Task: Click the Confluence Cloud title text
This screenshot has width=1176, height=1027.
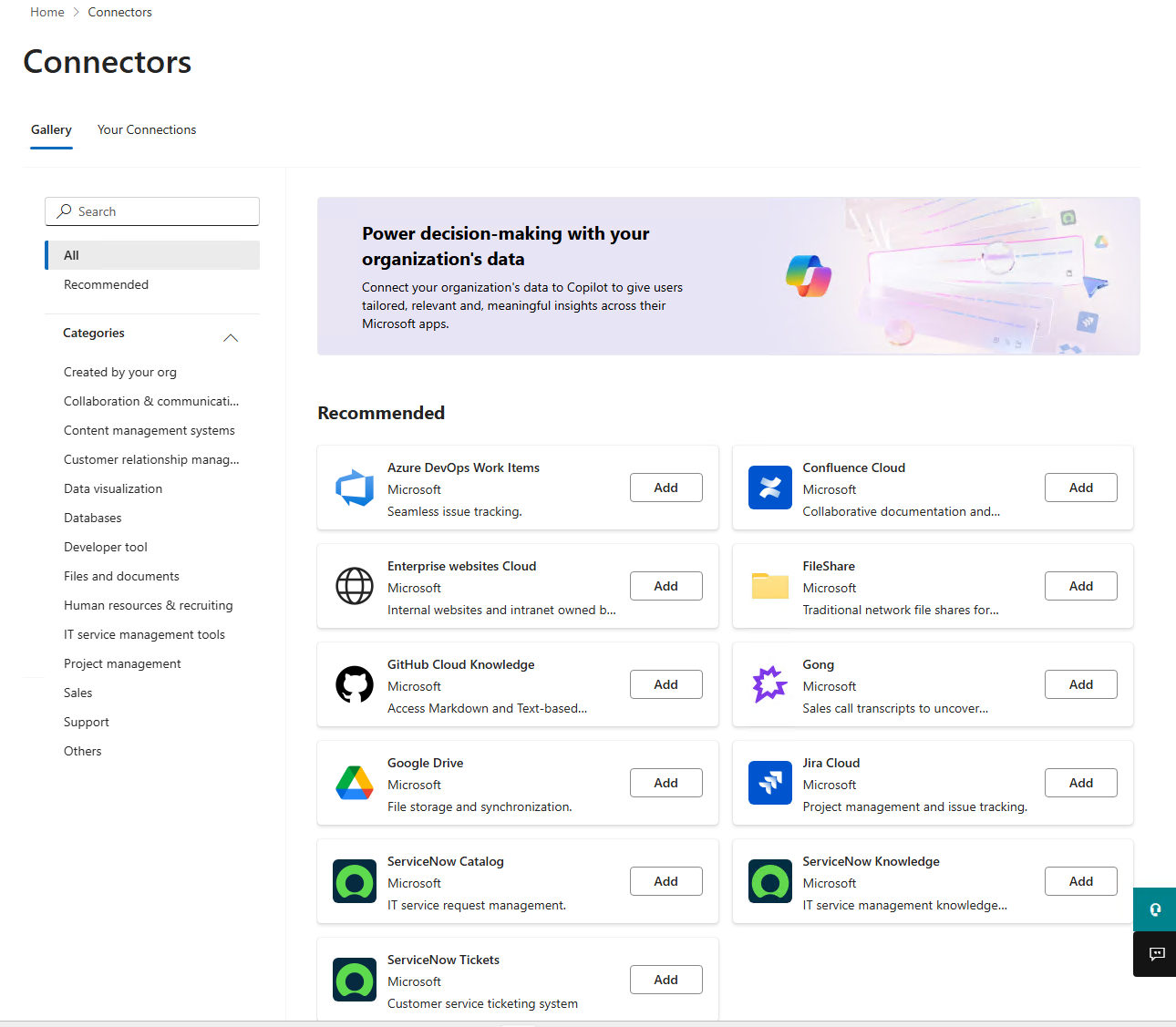Action: point(854,467)
